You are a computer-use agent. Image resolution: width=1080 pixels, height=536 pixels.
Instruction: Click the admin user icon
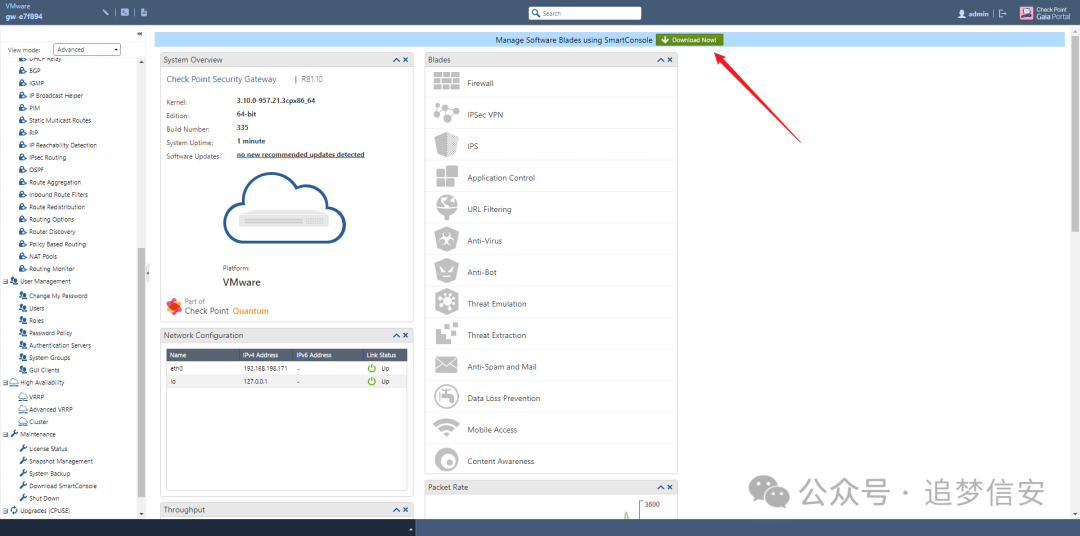point(962,14)
